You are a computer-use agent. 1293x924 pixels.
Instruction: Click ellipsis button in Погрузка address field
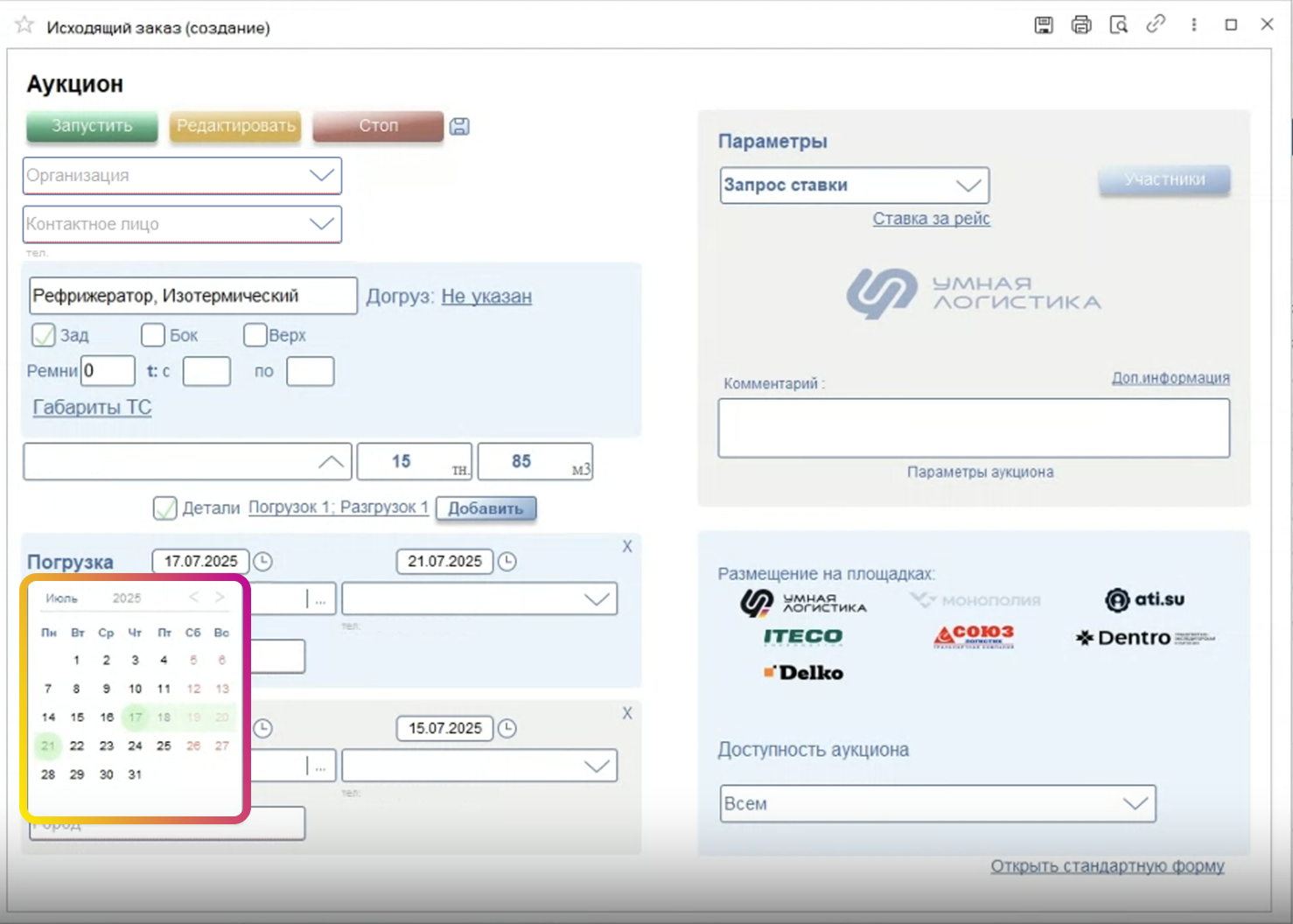(320, 599)
